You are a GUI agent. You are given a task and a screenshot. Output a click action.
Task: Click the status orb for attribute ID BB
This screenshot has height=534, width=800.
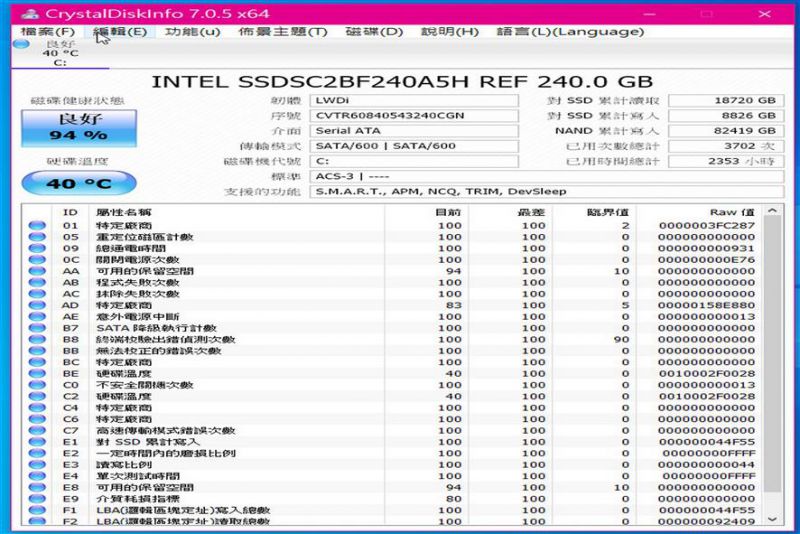[37, 351]
